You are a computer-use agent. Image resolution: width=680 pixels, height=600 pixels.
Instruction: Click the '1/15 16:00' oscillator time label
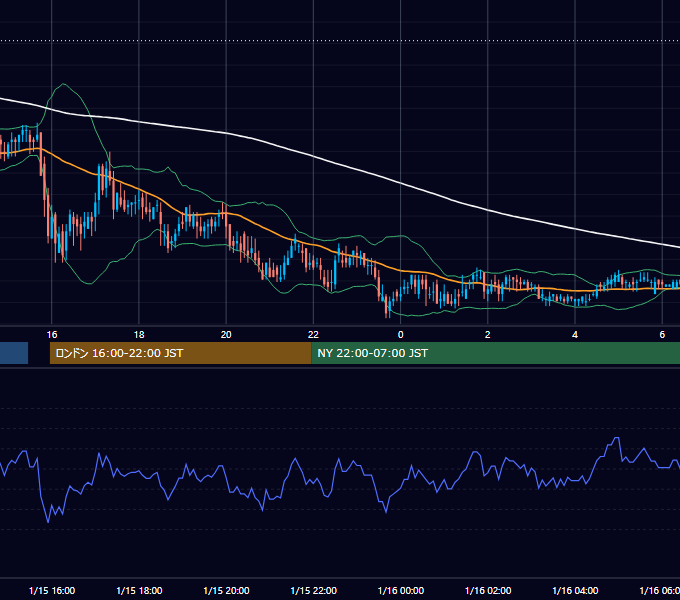(52, 590)
